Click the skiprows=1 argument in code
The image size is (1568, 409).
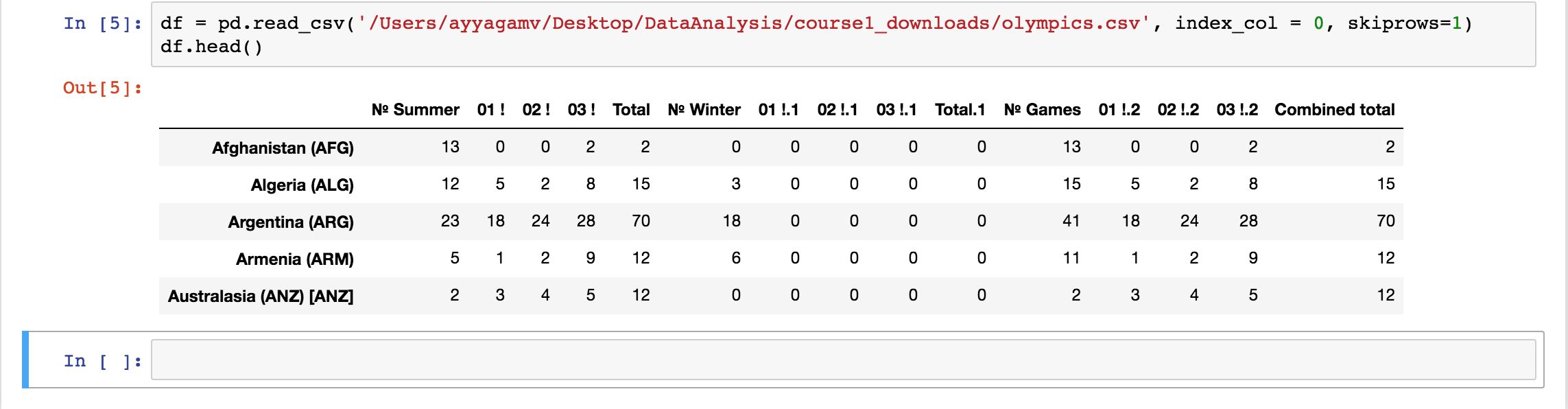pos(1405,23)
